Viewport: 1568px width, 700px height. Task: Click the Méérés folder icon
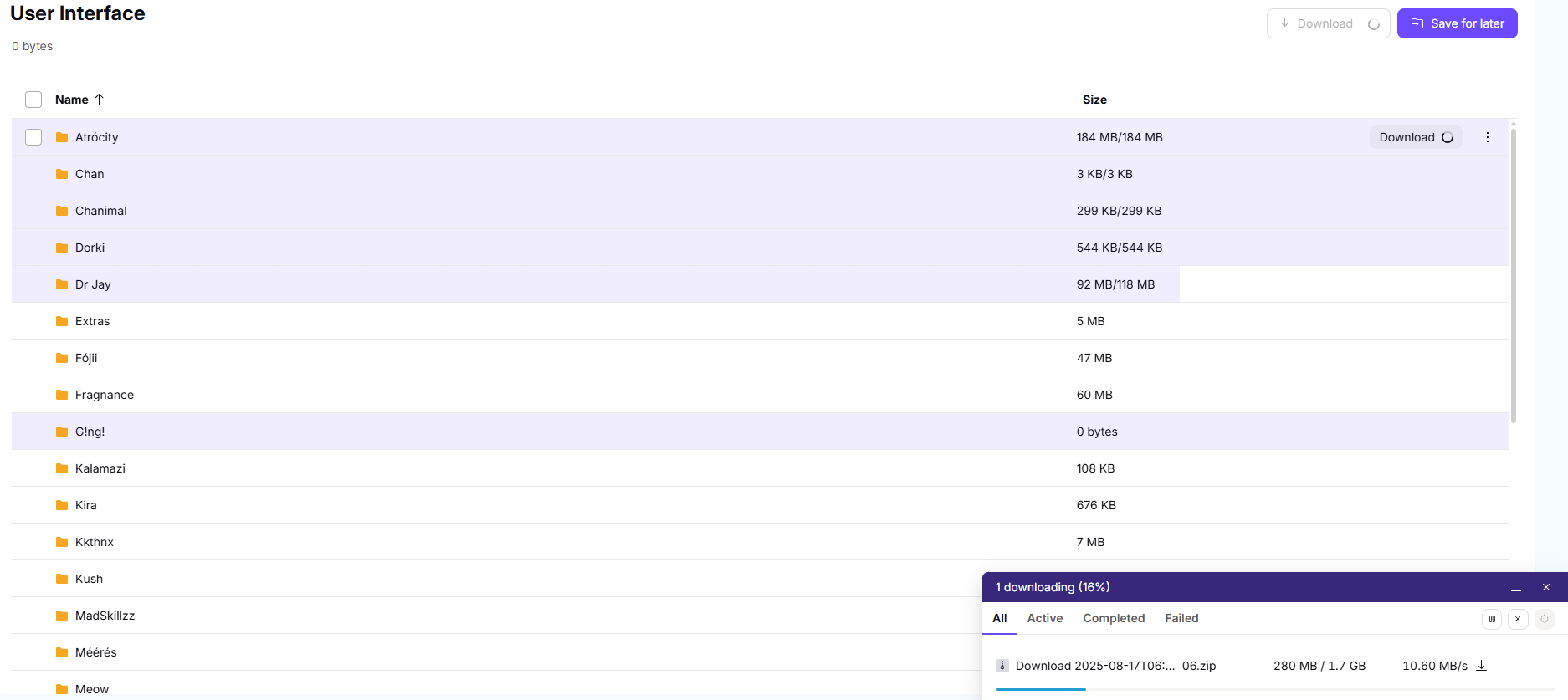pyautogui.click(x=62, y=652)
